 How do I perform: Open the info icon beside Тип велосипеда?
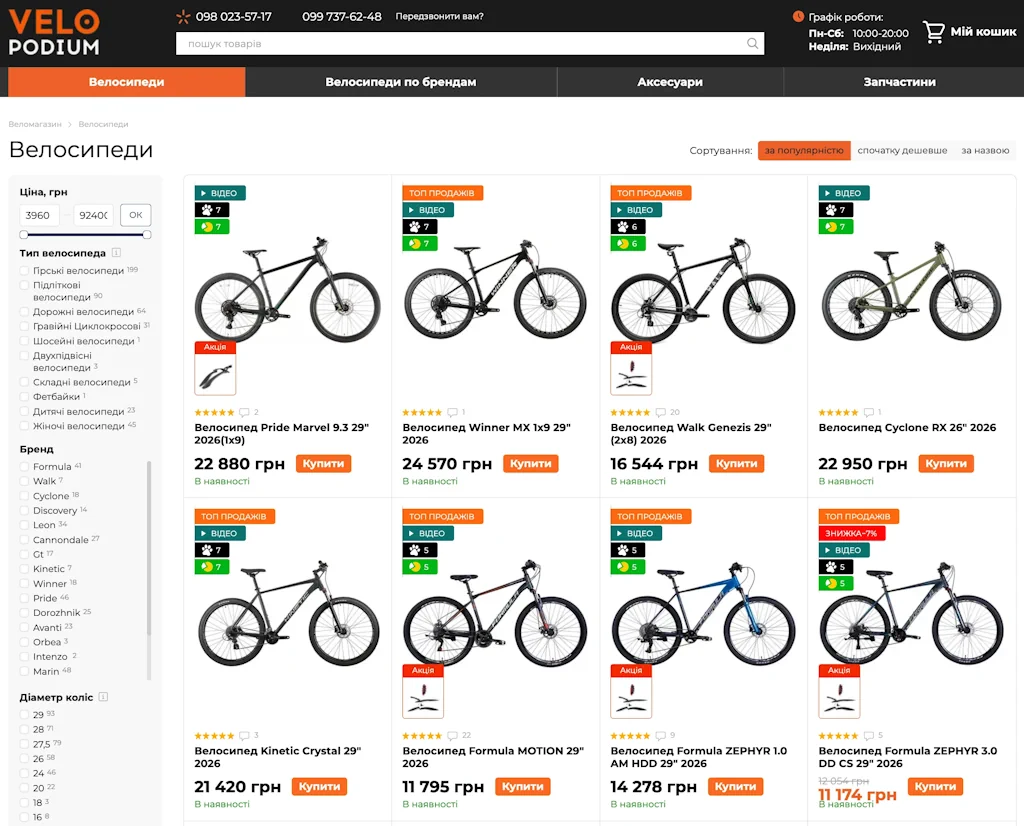pos(116,253)
